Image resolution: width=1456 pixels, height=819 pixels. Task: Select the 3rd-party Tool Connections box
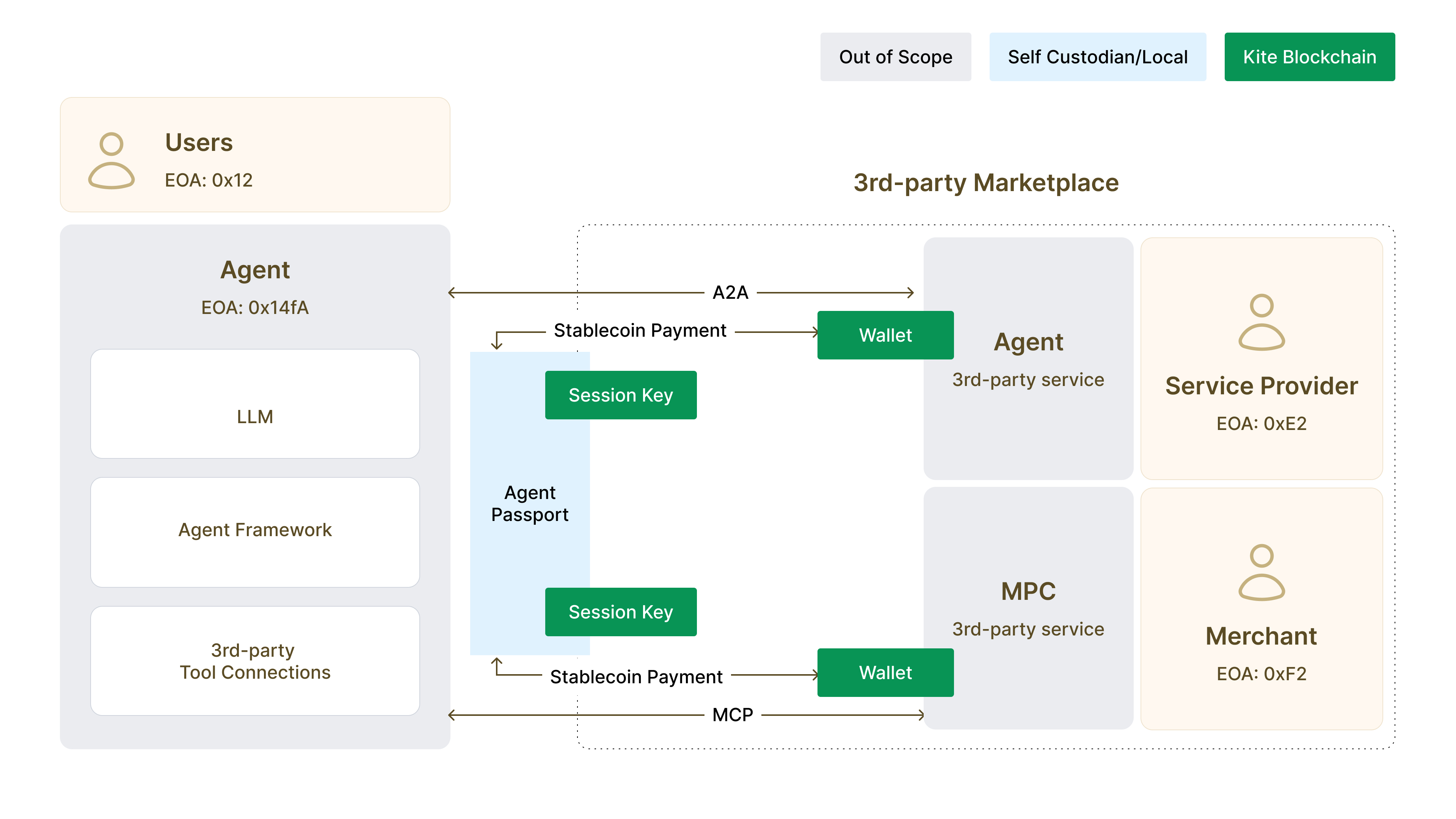click(255, 661)
